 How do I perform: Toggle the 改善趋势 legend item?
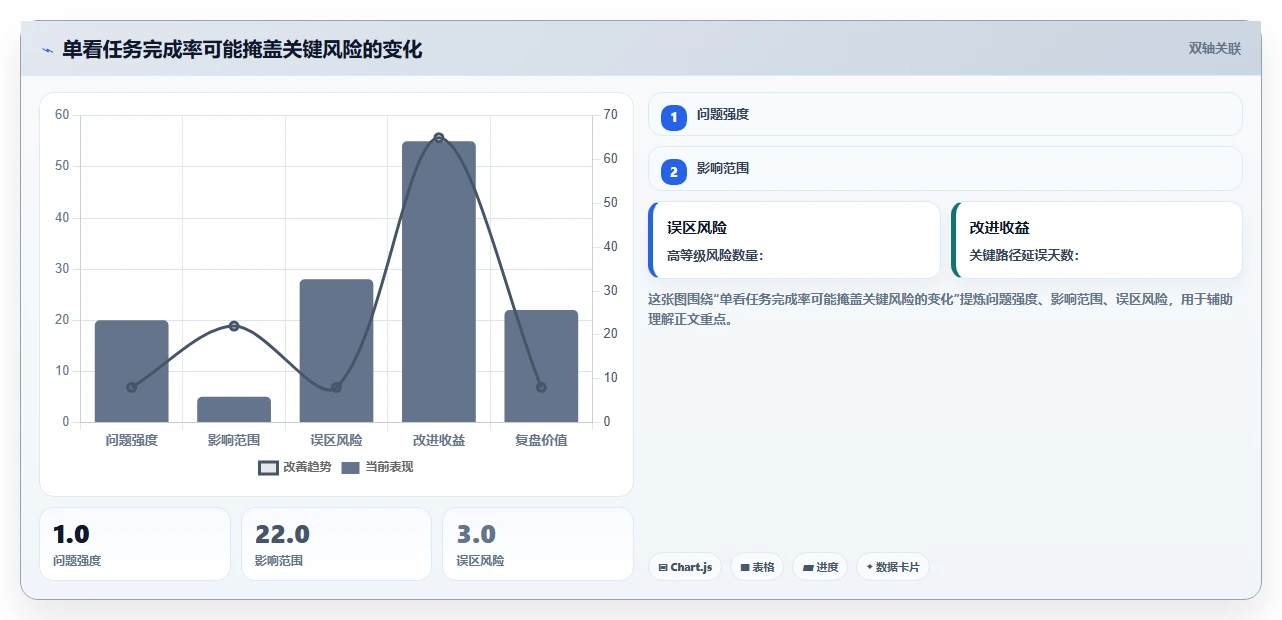click(294, 467)
